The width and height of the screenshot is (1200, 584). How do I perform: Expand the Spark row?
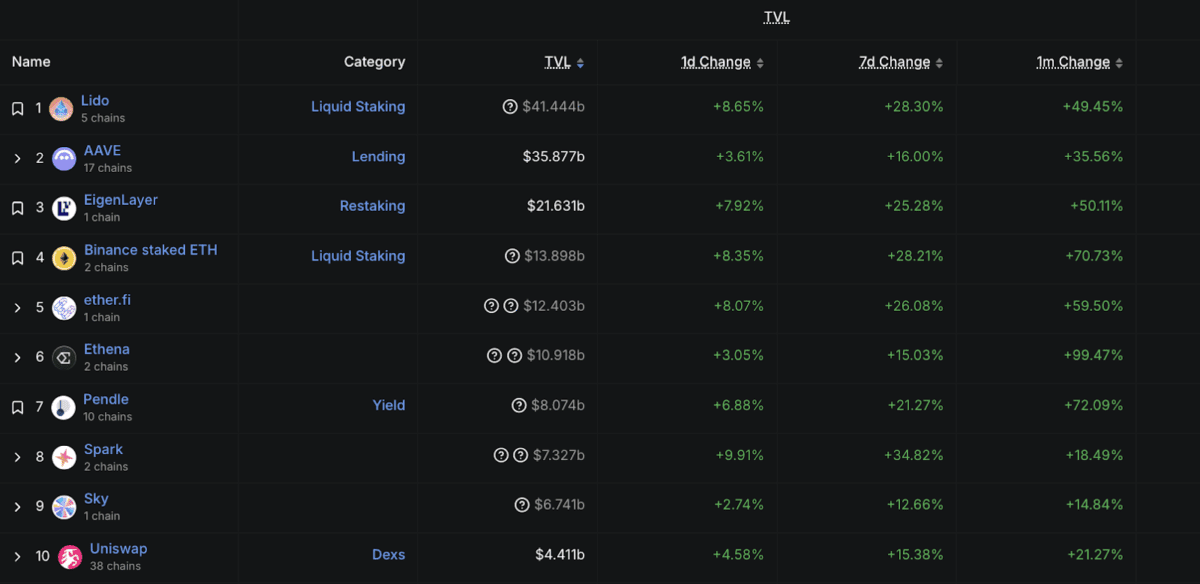pos(17,457)
